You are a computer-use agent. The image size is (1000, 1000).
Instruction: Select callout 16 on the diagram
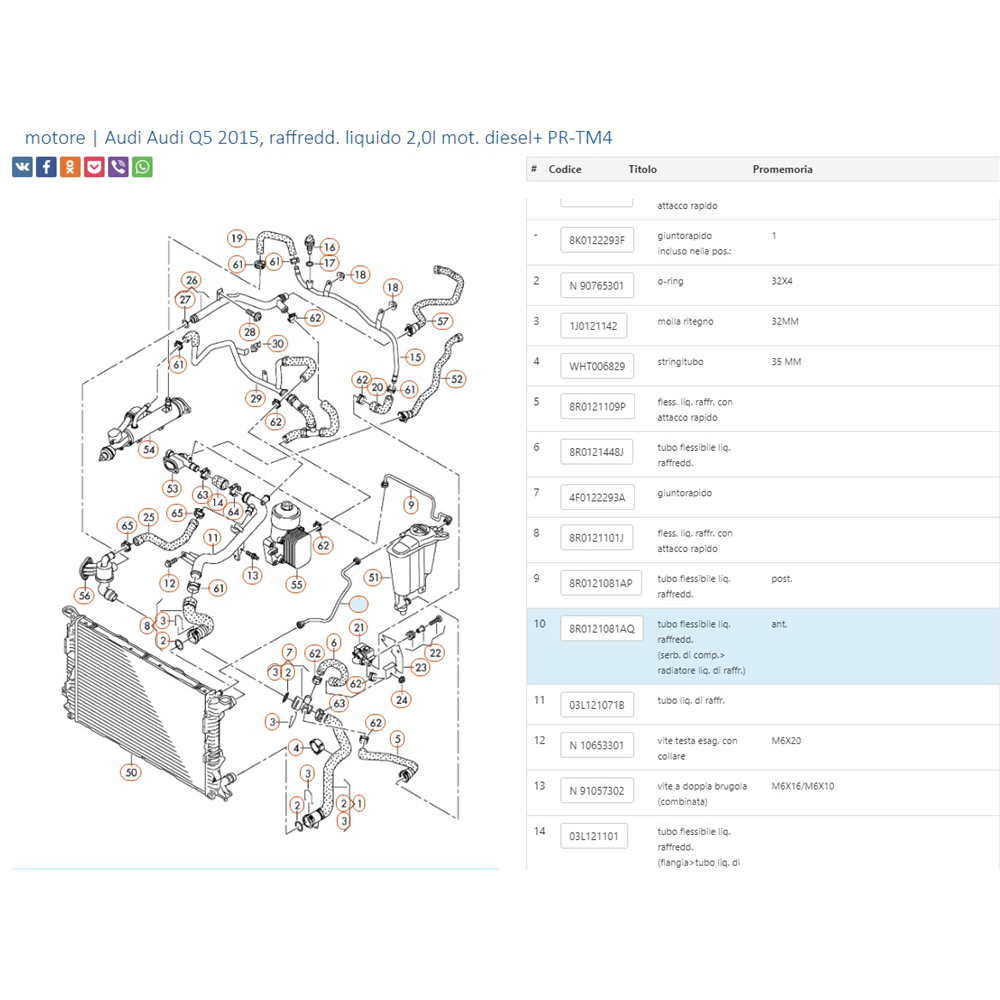coord(329,247)
